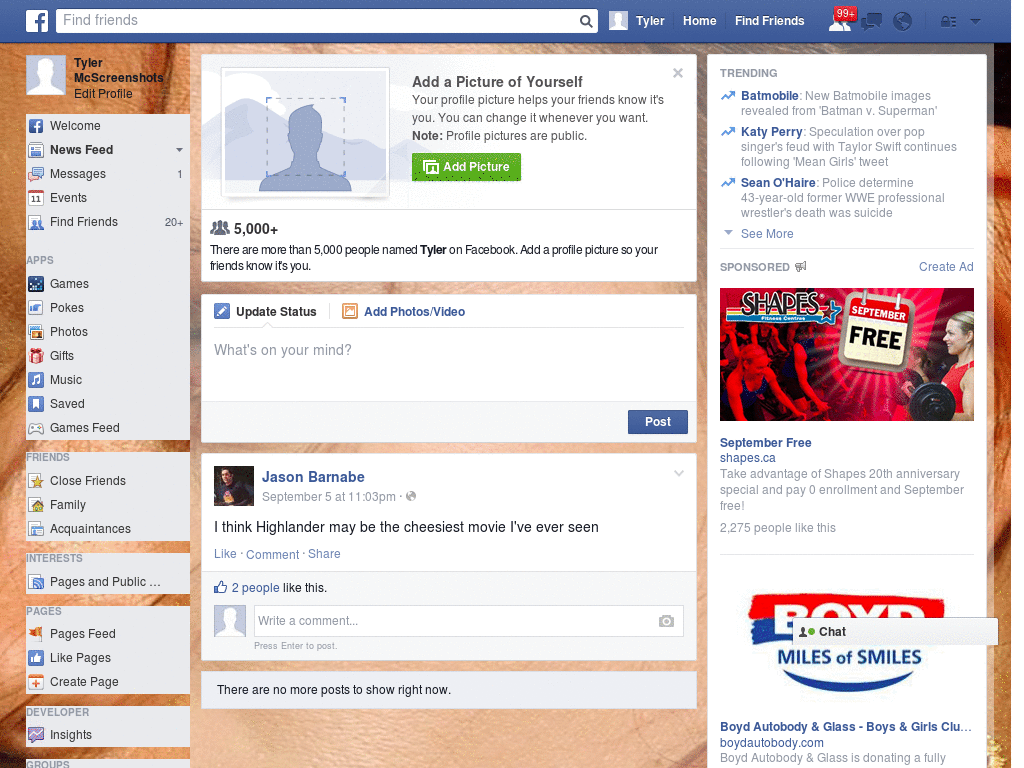The image size is (1024, 768).
Task: Open Find Friends in top bar
Action: click(769, 21)
